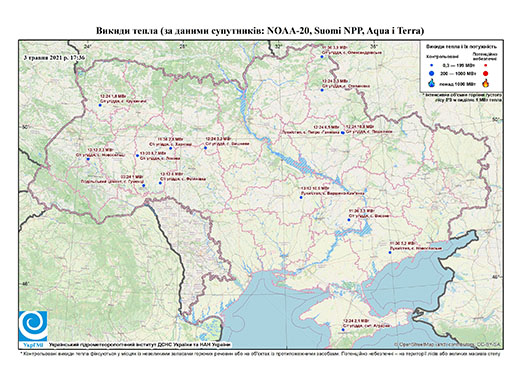
Task: Select the 12:24 2,2 МВт marker dot
Action: (205, 147)
